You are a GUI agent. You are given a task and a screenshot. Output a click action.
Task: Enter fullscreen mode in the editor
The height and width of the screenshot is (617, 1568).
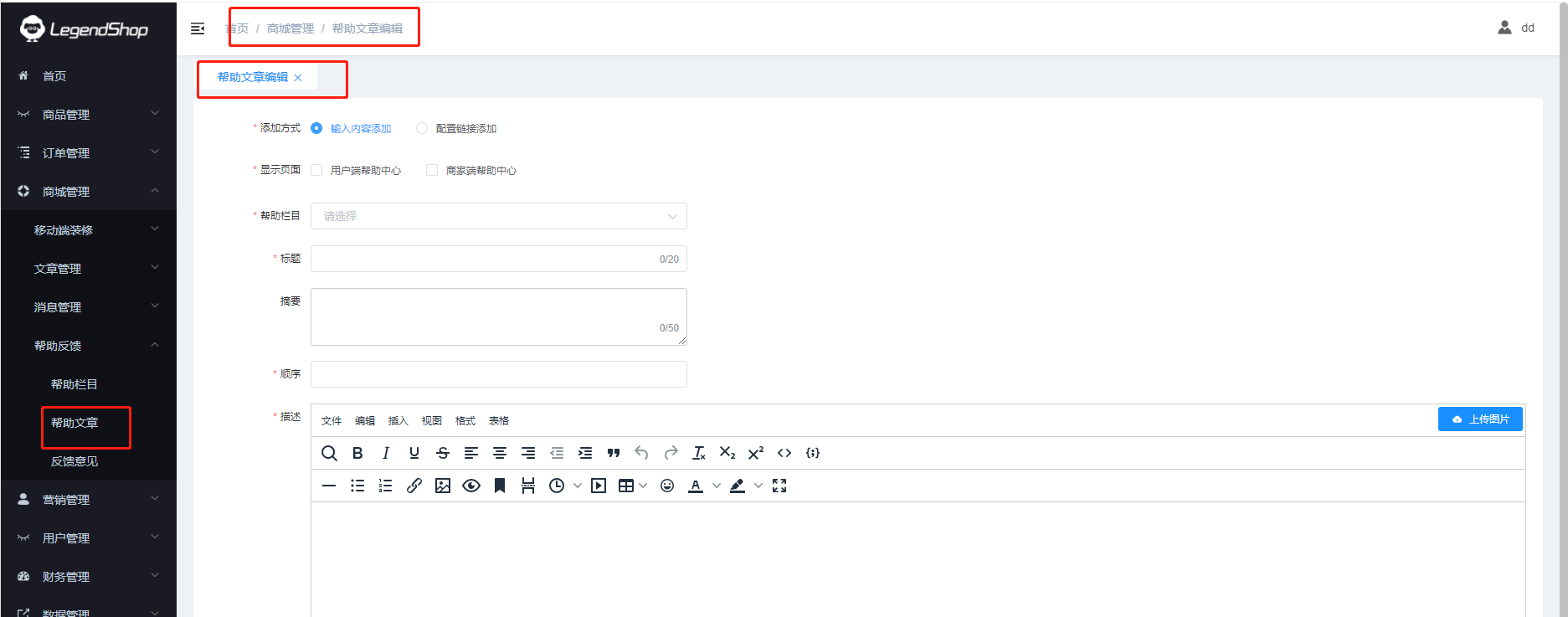(779, 486)
